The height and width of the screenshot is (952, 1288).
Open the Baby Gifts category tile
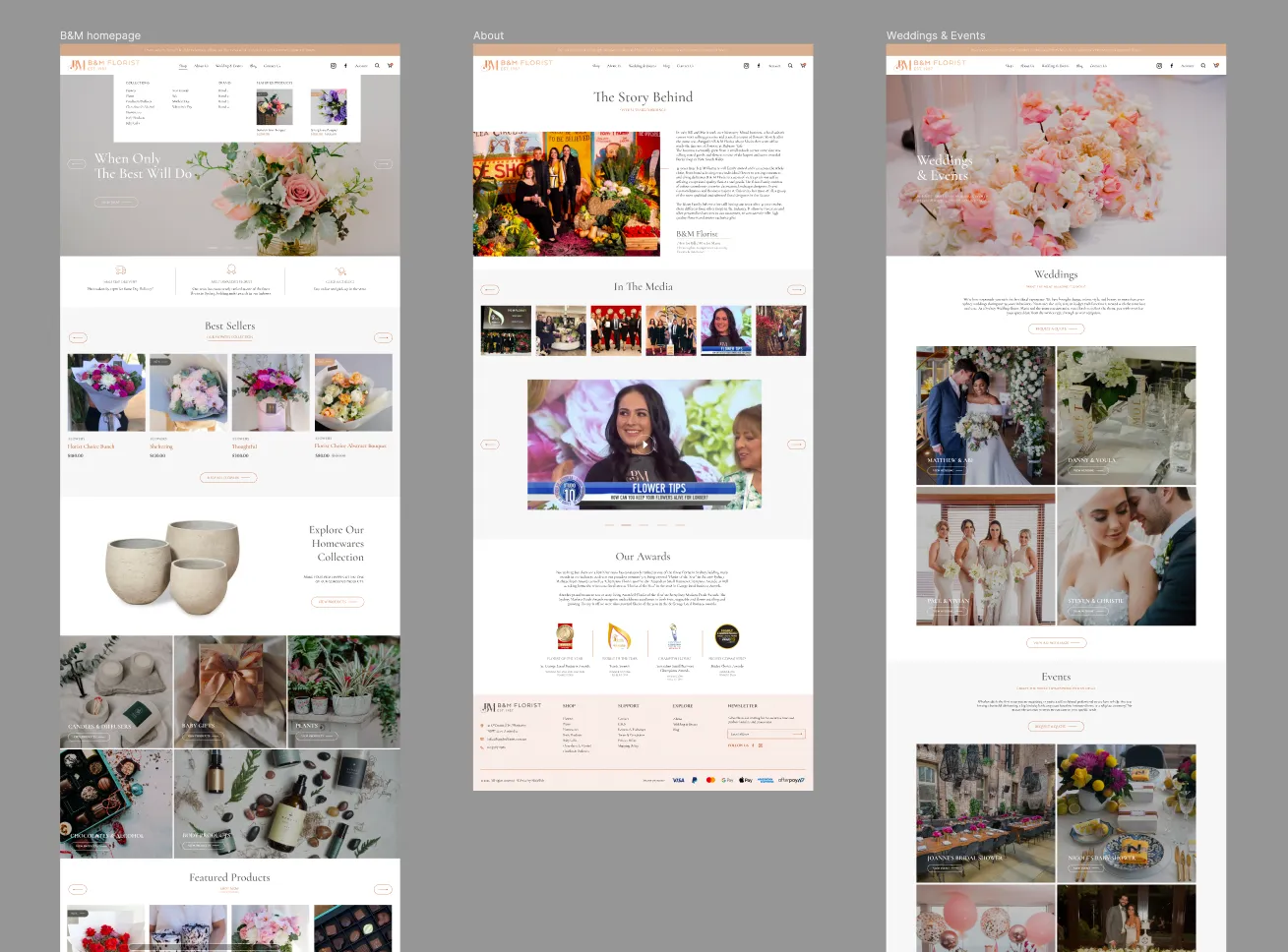tap(230, 692)
